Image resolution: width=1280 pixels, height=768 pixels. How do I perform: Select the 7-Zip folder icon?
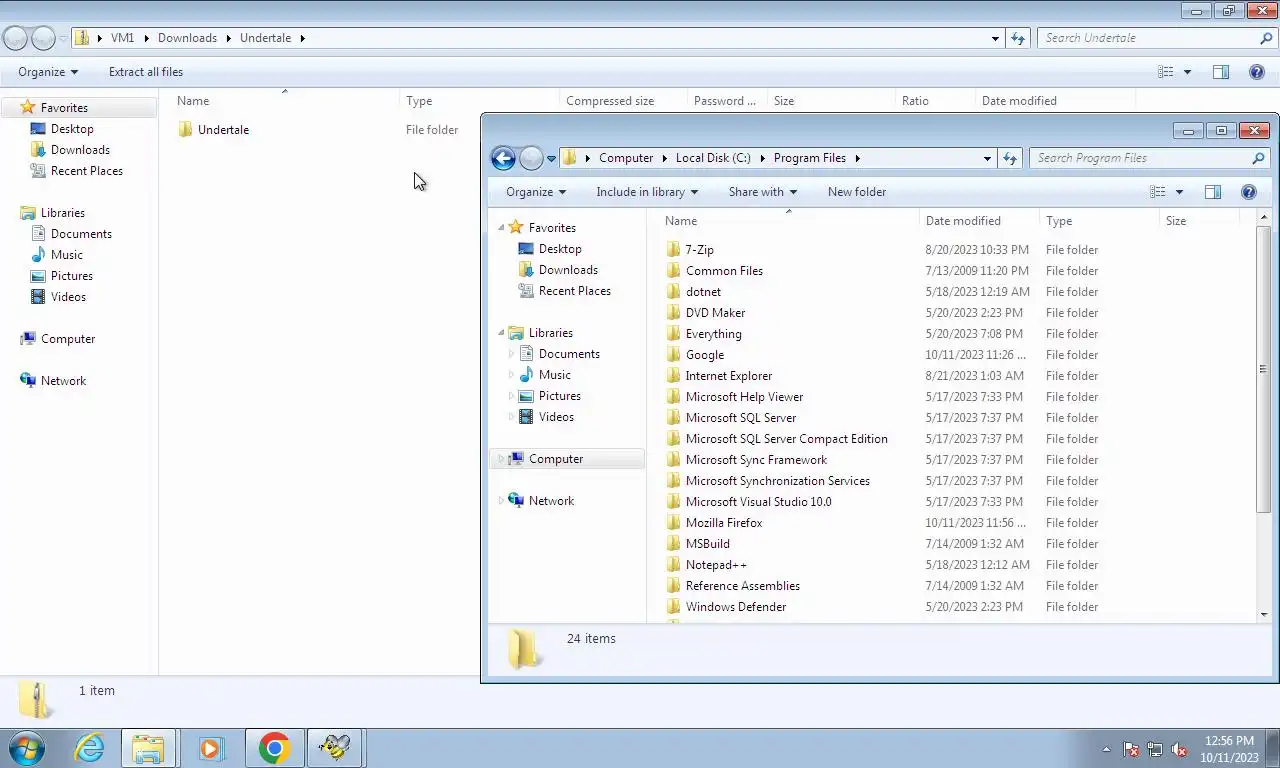(673, 250)
